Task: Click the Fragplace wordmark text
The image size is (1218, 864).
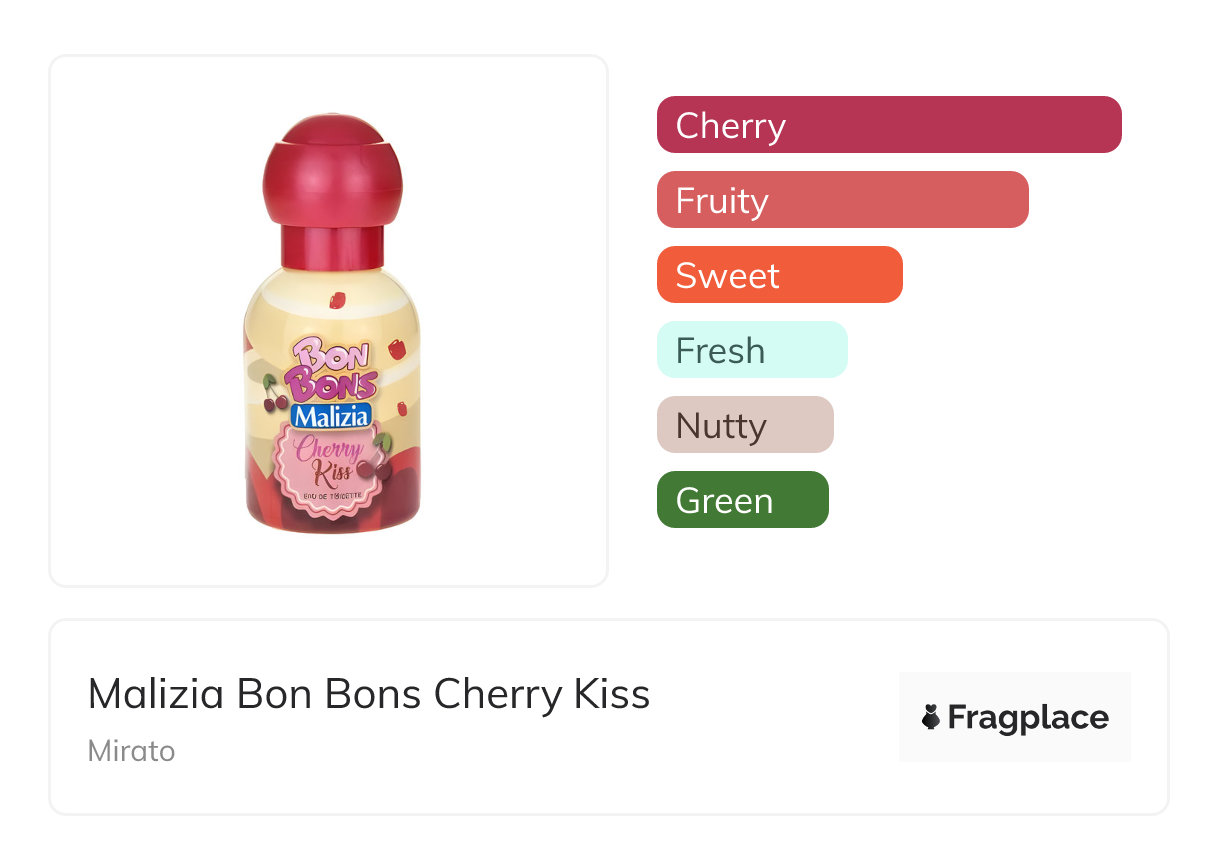Action: click(1028, 718)
